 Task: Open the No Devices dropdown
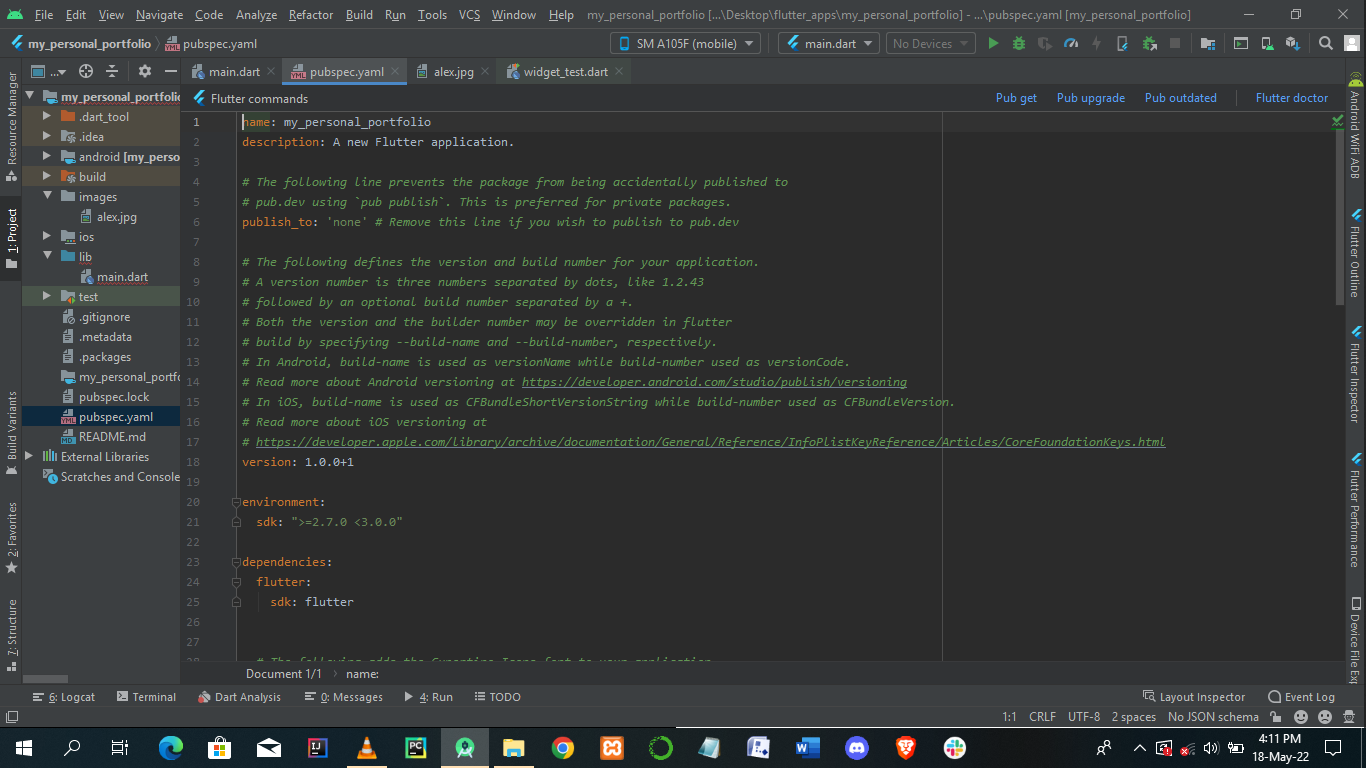click(x=930, y=43)
